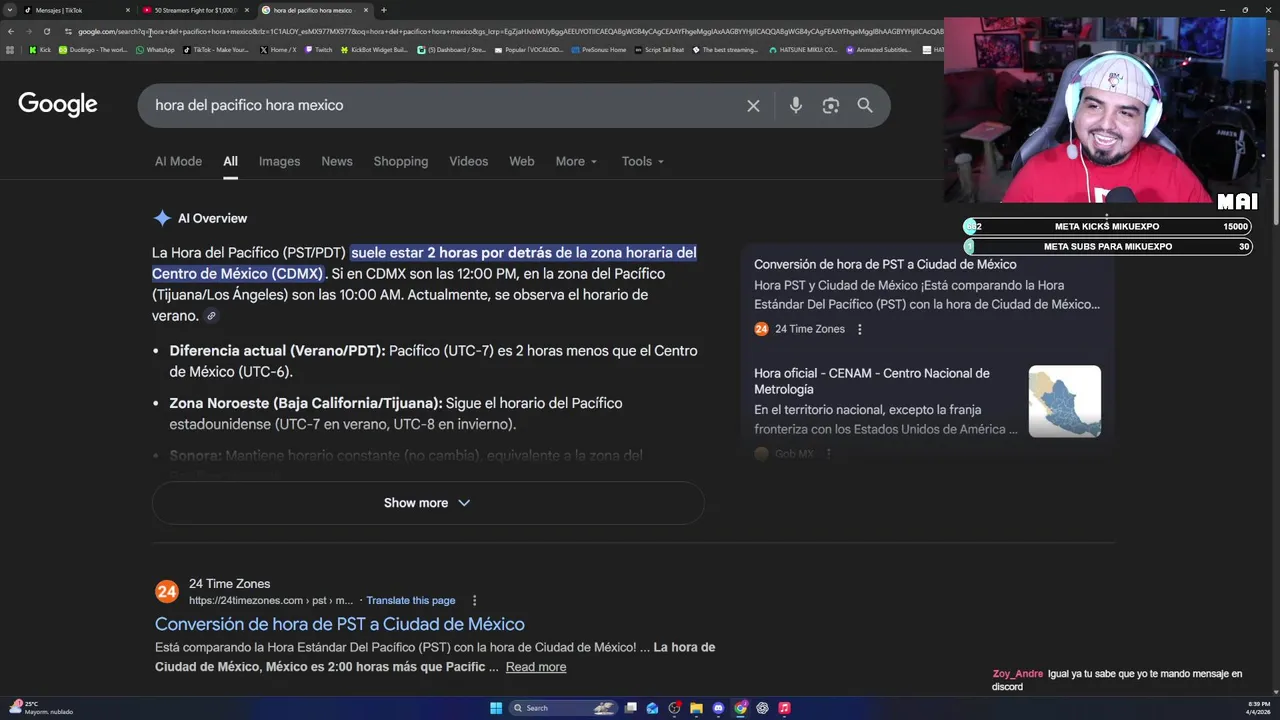Open the Chrome tab search dropdown

click(x=10, y=10)
